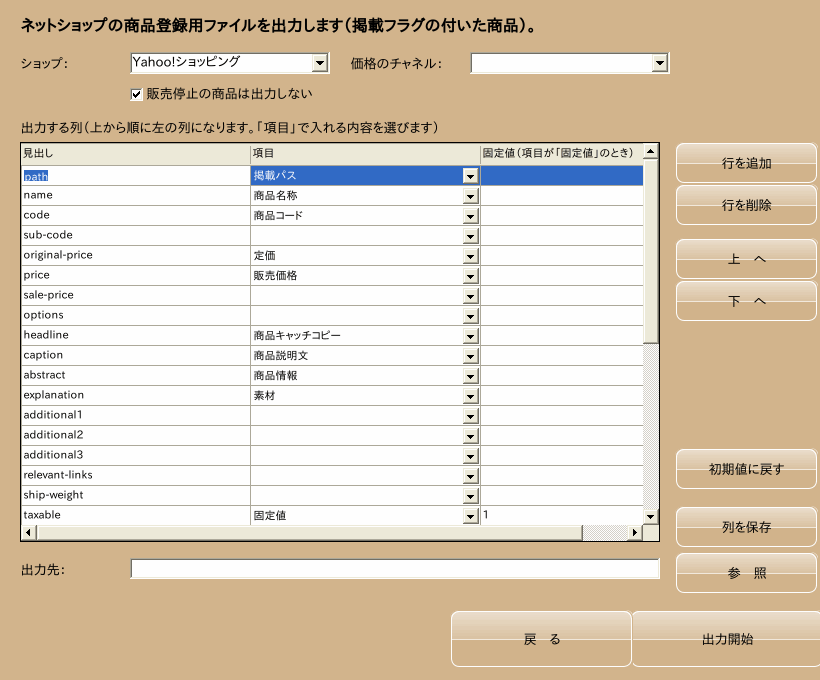Click the 列を保存 button
820x680 pixels.
click(746, 527)
